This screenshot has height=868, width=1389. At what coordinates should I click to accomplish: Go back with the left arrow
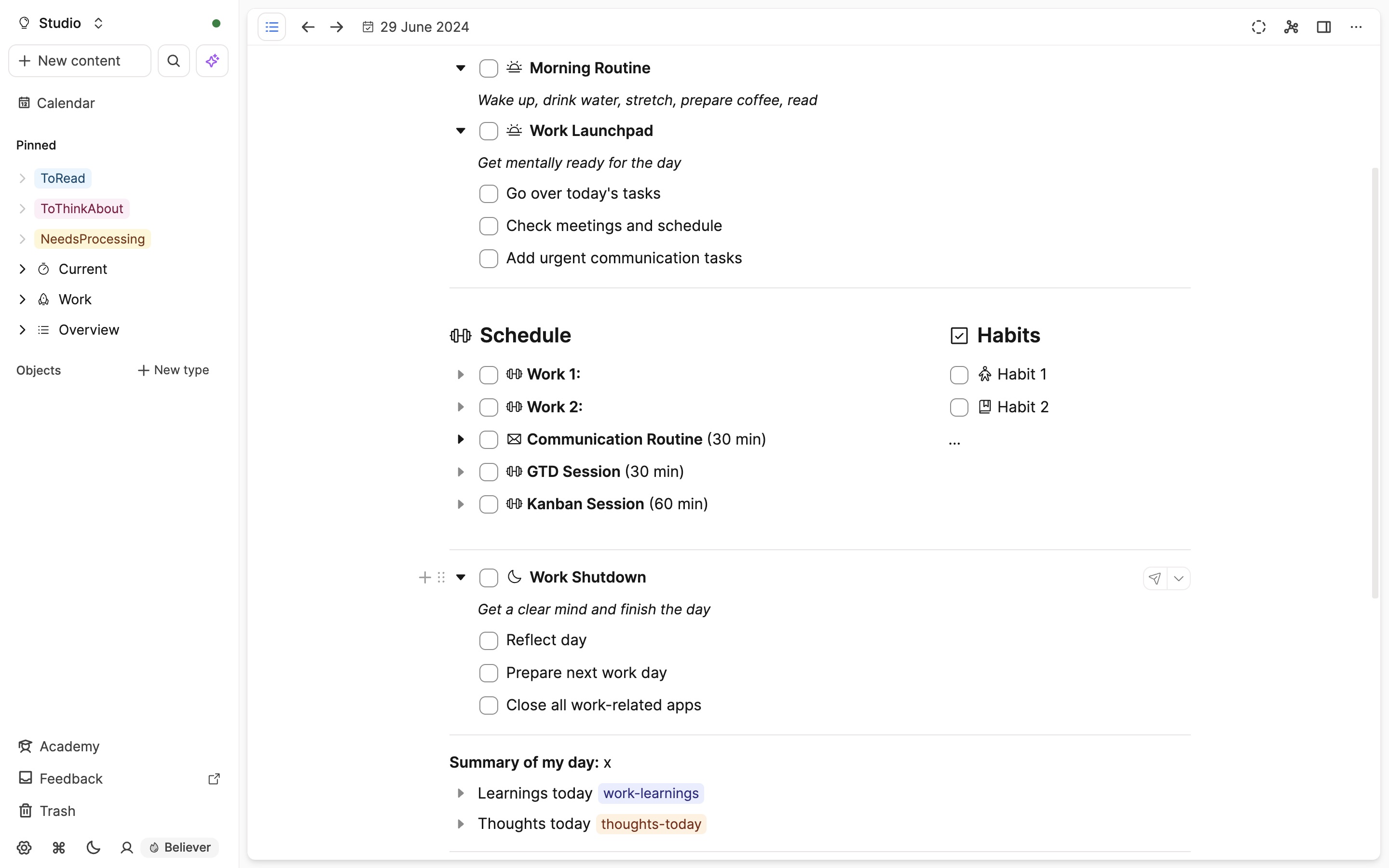point(308,27)
